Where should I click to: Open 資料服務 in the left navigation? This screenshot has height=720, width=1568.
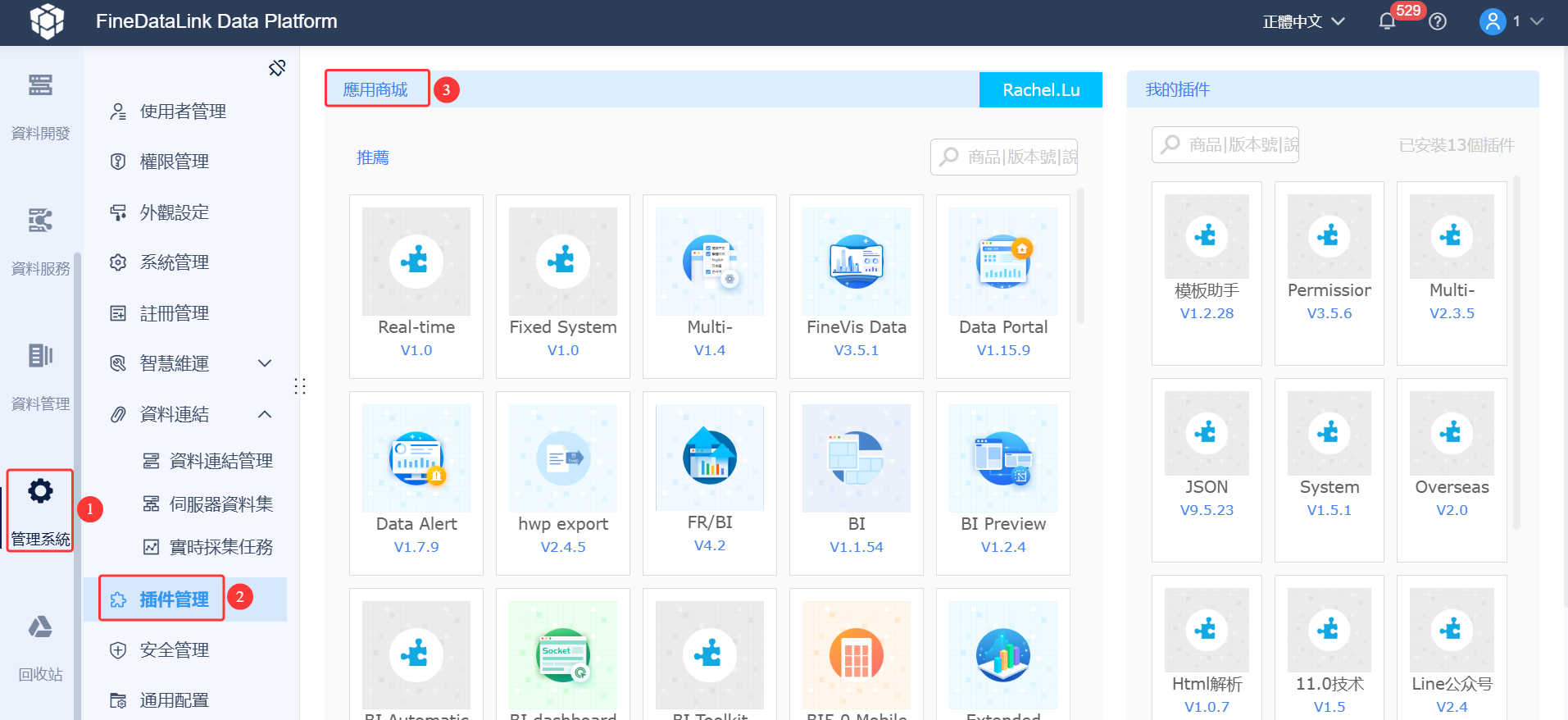point(40,242)
